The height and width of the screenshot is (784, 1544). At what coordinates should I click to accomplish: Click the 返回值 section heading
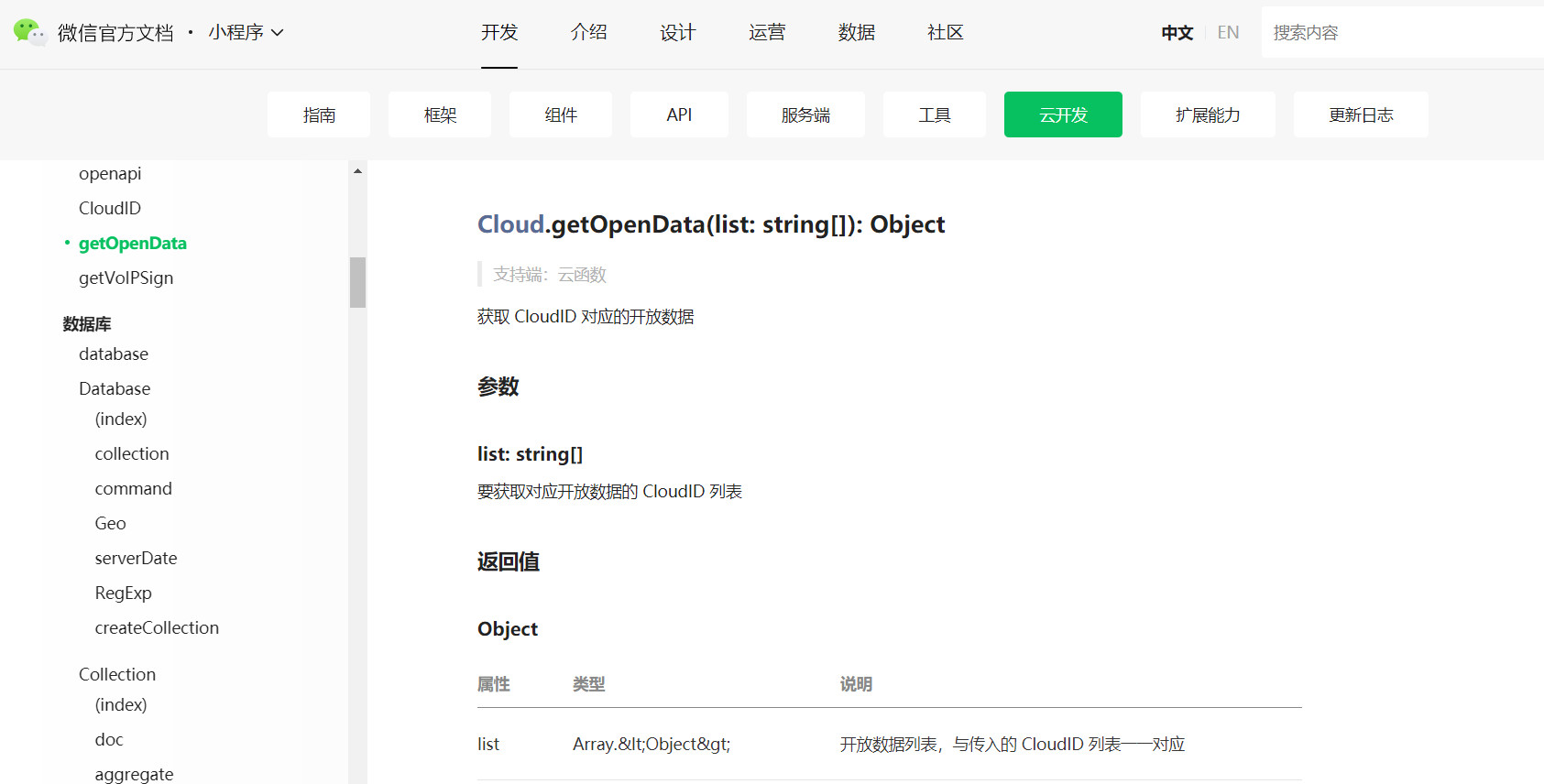(509, 561)
